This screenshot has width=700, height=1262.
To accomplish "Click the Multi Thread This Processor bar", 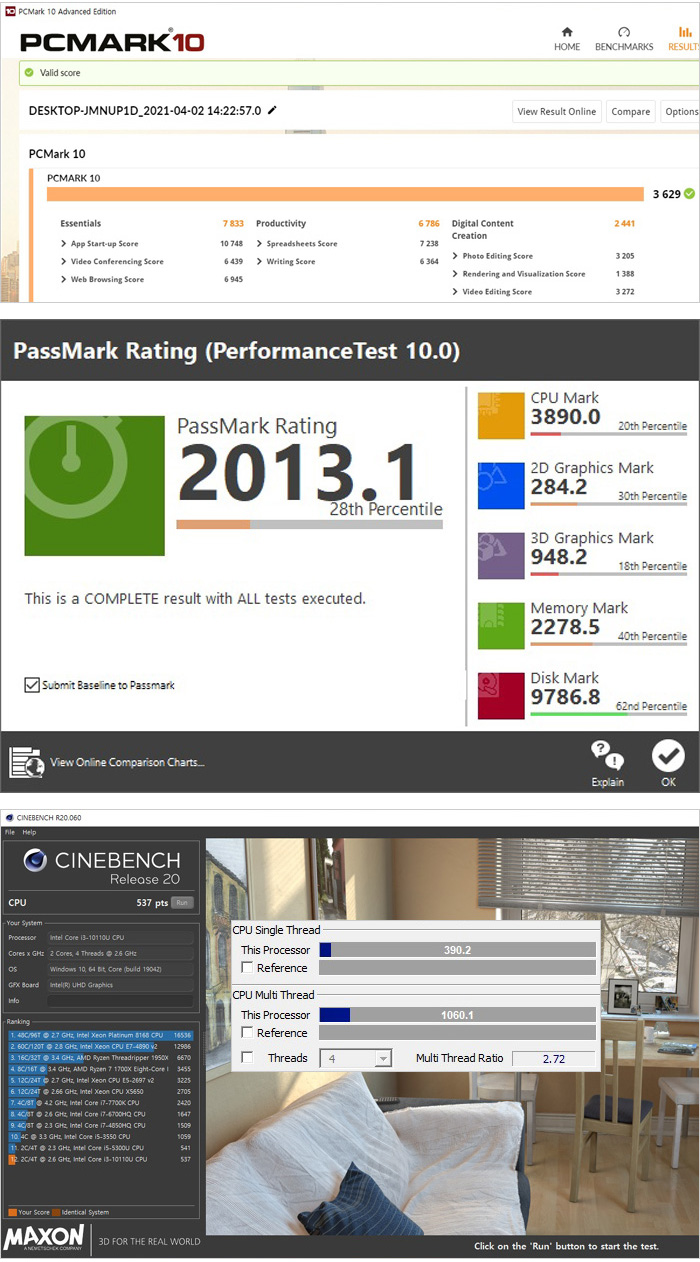I will [x=457, y=1015].
